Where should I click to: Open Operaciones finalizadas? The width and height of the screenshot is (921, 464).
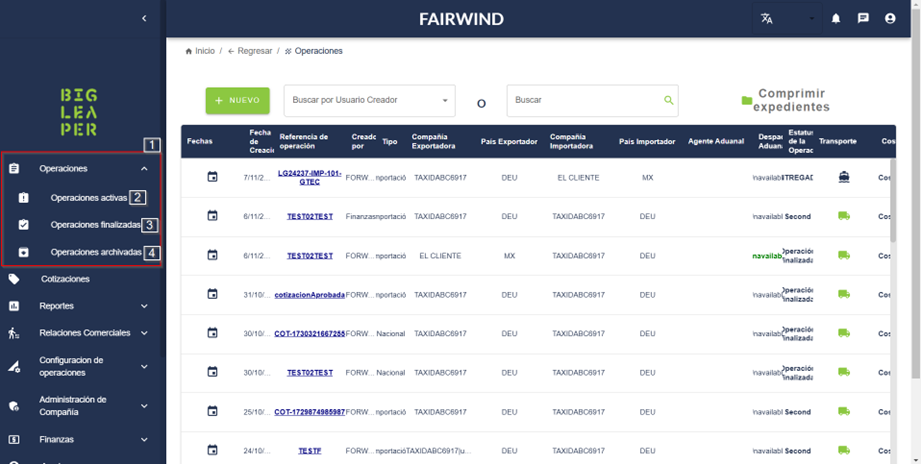pos(95,225)
